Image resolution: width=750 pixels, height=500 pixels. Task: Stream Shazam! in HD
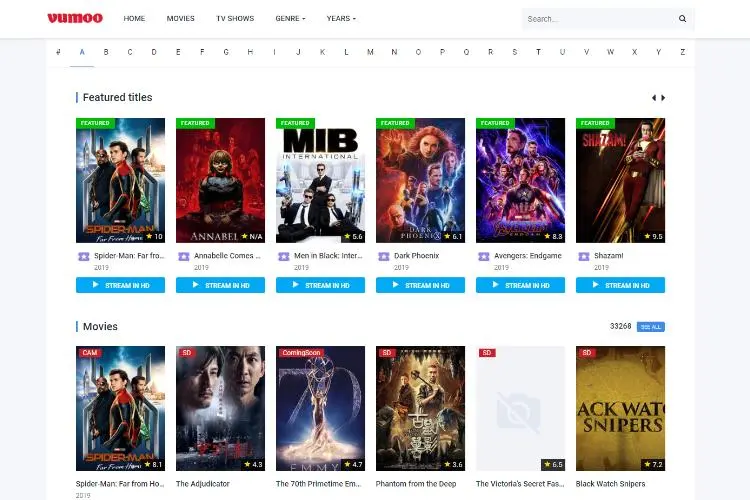[x=620, y=285]
